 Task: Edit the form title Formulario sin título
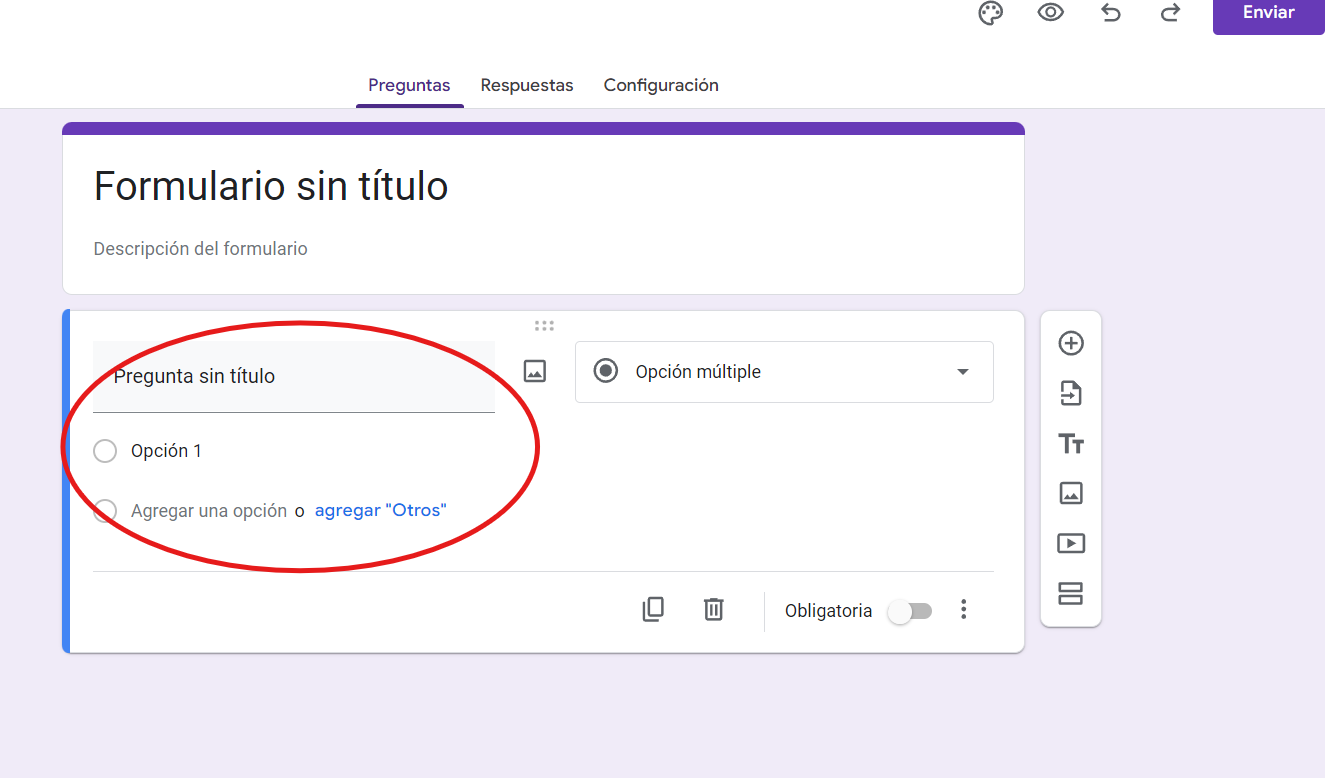point(271,186)
